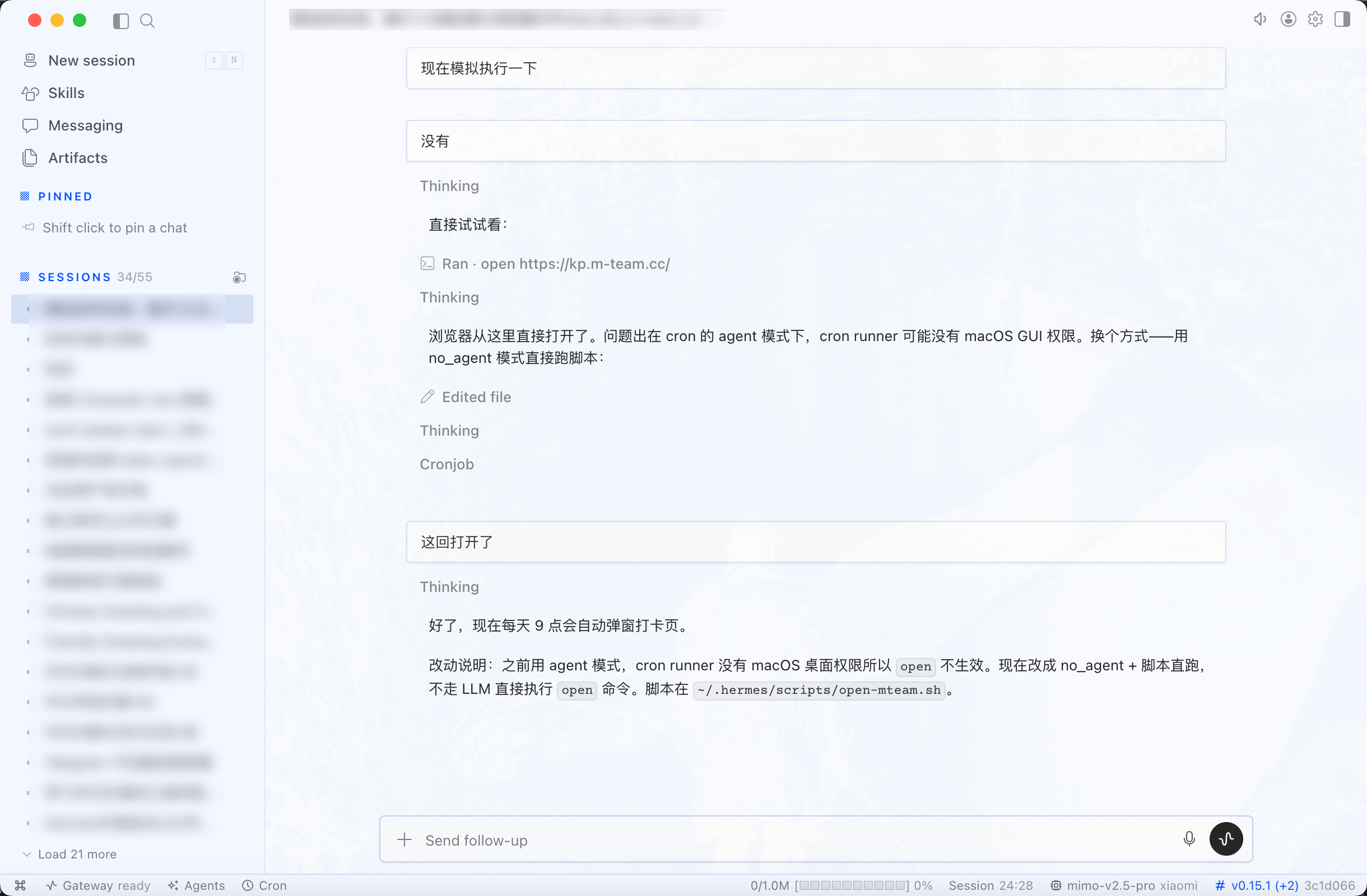This screenshot has height=896, width=1367.
Task: Click the context usage progress bar
Action: click(x=852, y=886)
